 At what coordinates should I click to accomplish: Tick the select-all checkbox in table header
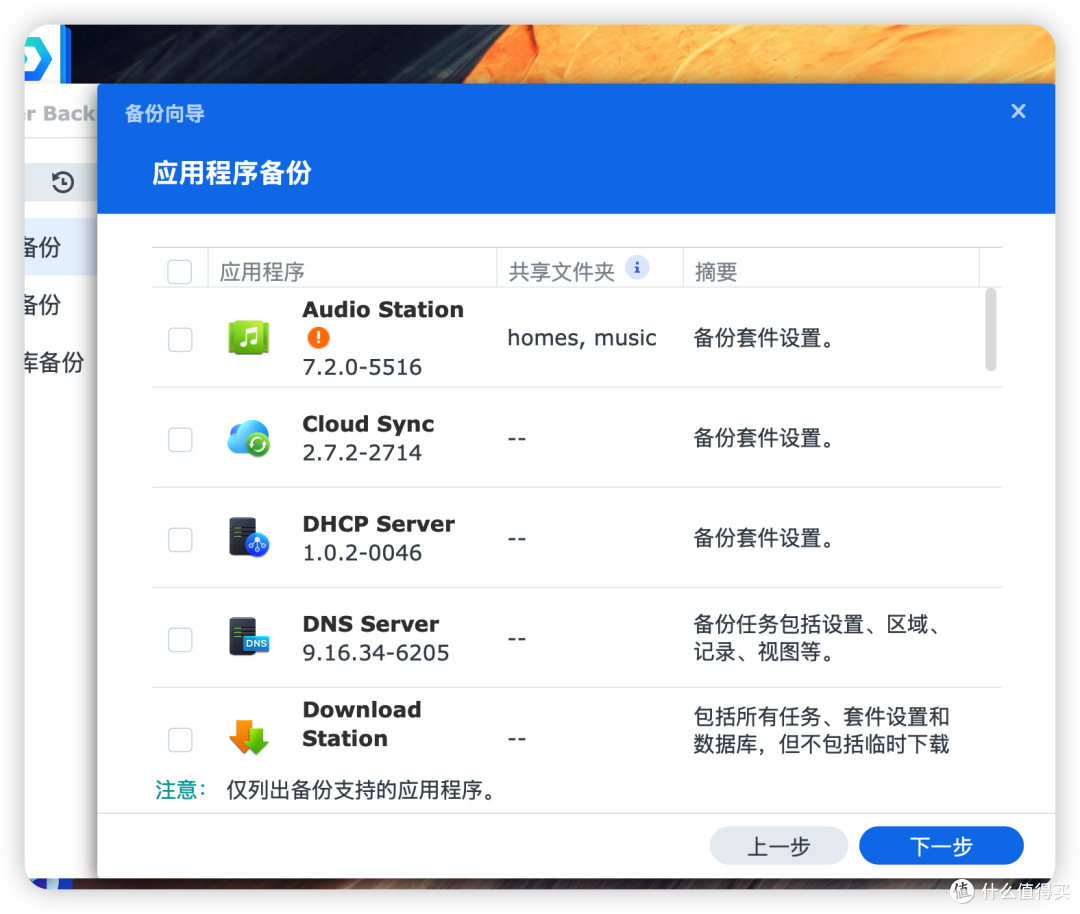[x=180, y=271]
